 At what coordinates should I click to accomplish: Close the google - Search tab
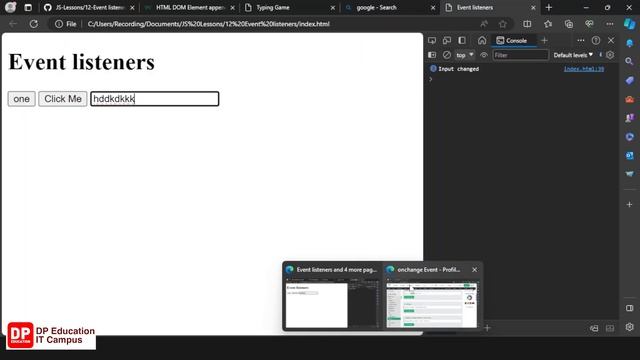tap(433, 8)
